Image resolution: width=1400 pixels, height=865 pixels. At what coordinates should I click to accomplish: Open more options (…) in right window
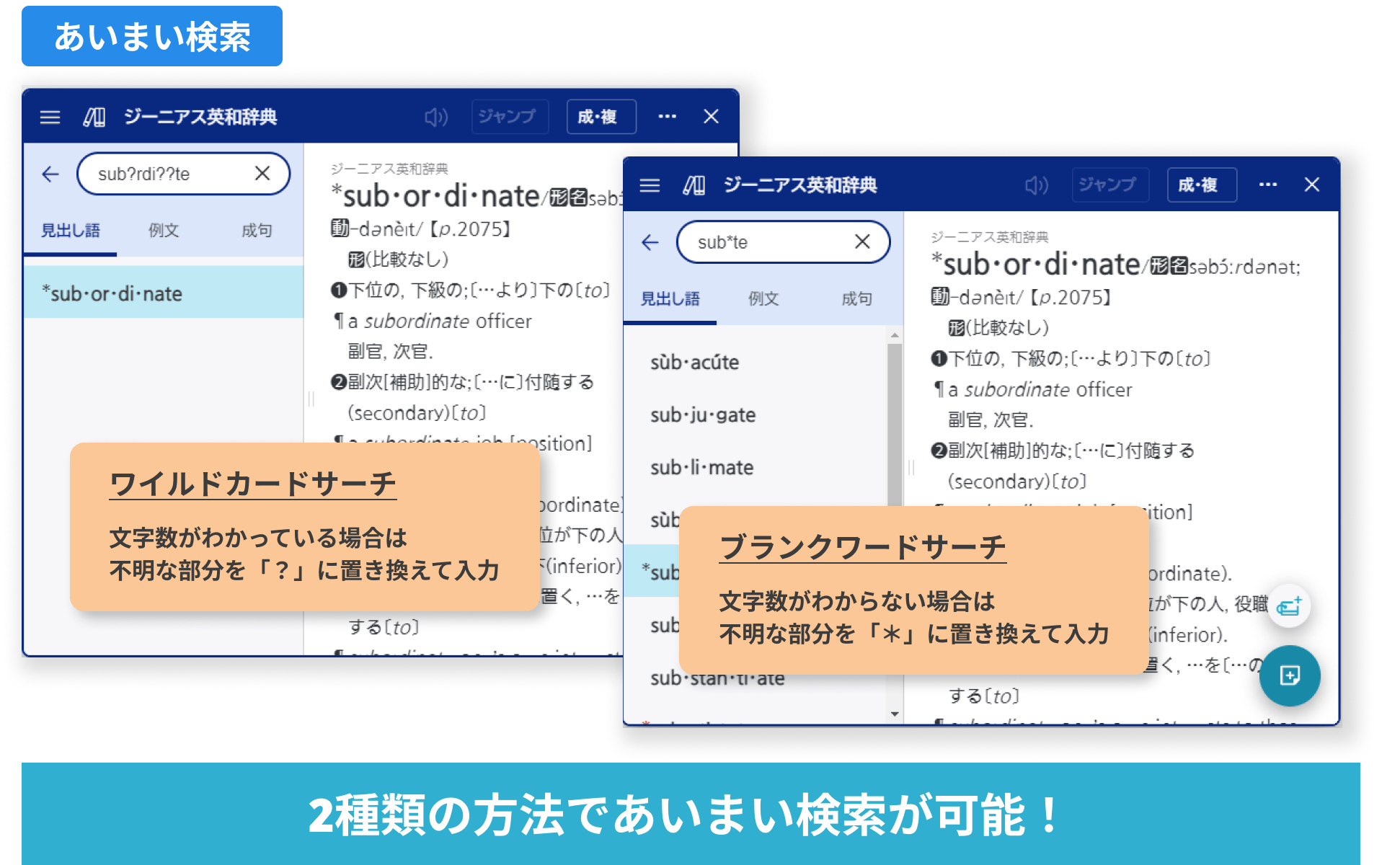(x=1268, y=185)
